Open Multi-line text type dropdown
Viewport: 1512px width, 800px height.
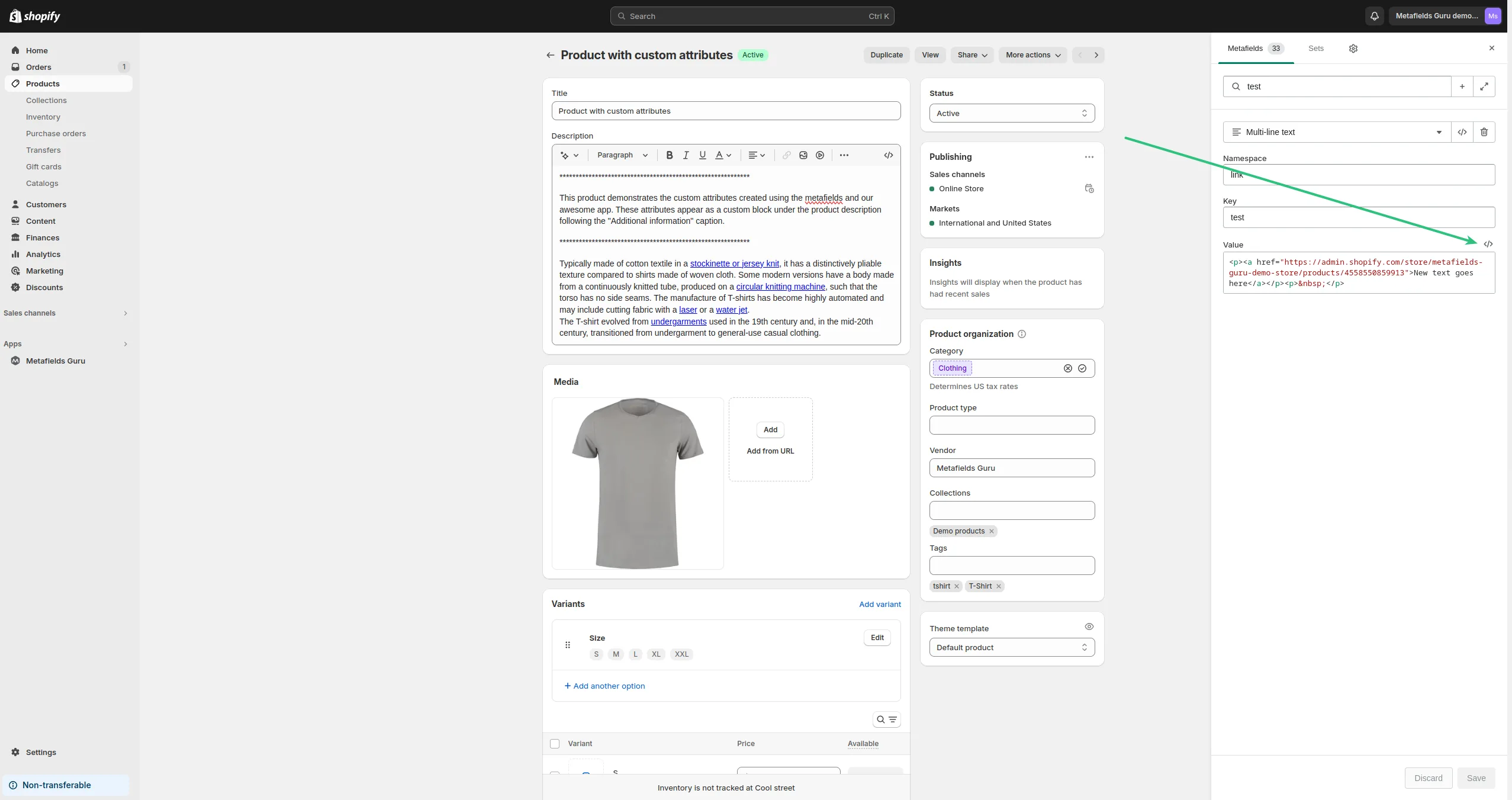1337,132
